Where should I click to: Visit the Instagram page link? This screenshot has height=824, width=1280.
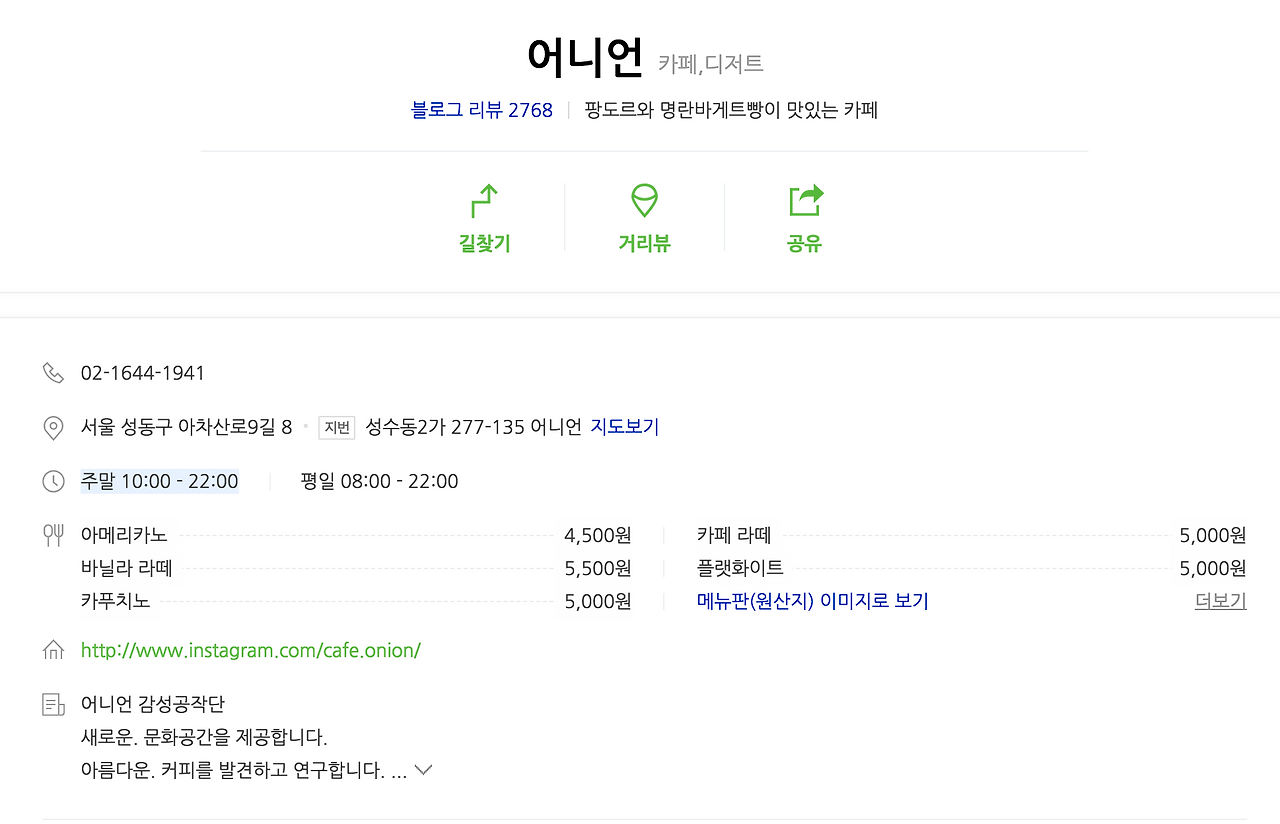click(251, 649)
